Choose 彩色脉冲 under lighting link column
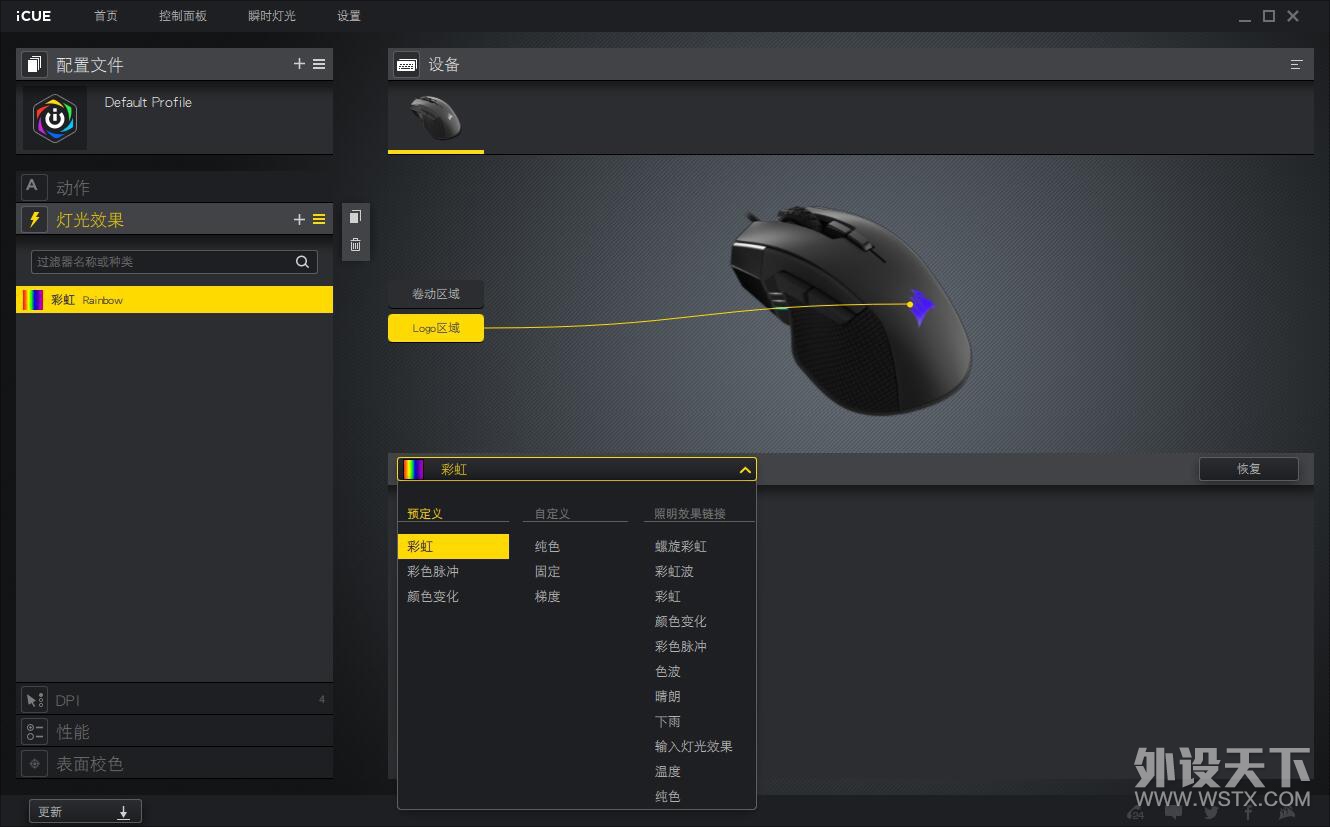This screenshot has height=827, width=1330. pyautogui.click(x=681, y=647)
